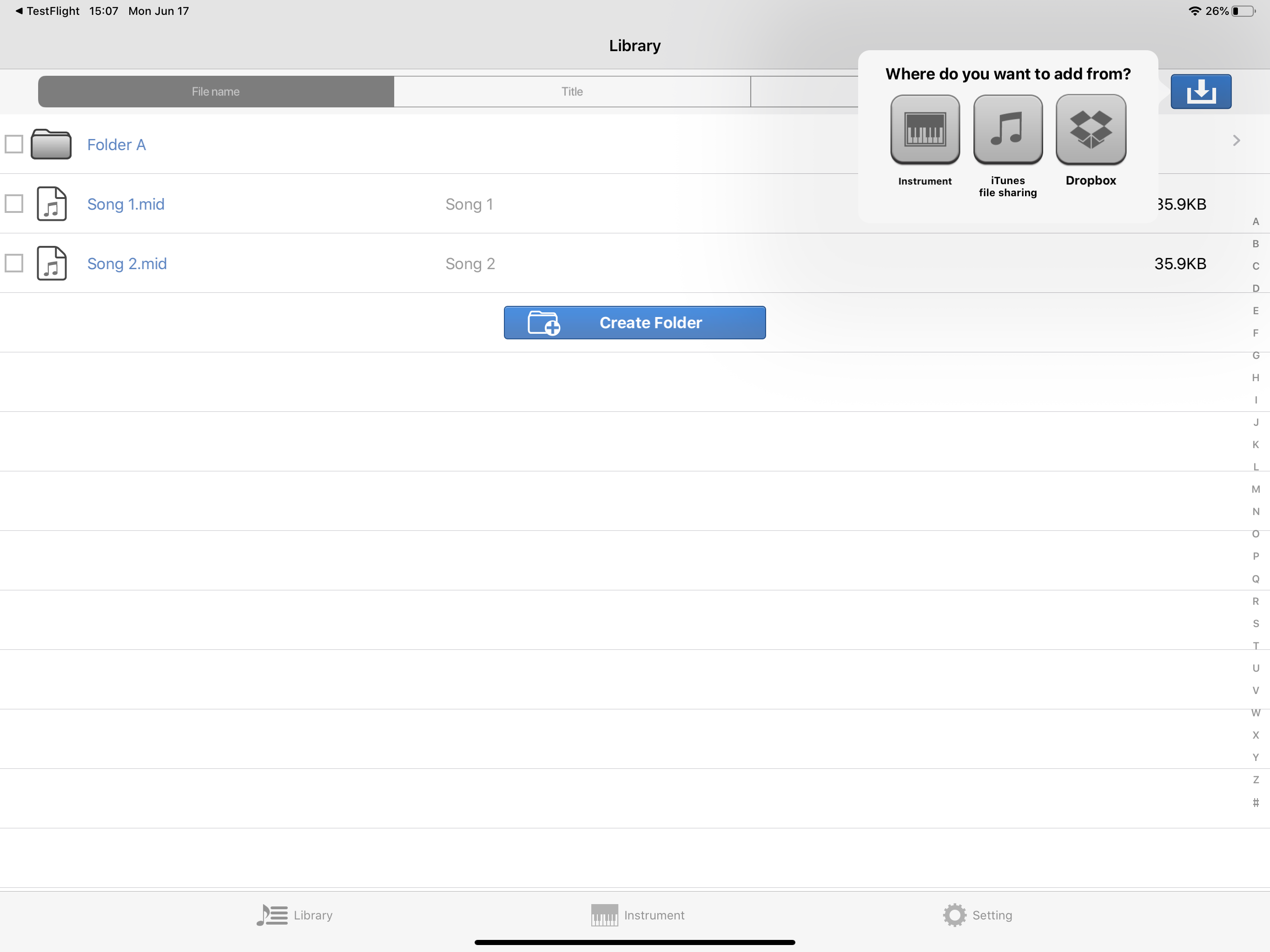
Task: Switch to the Instrument bottom tab
Action: click(x=638, y=915)
